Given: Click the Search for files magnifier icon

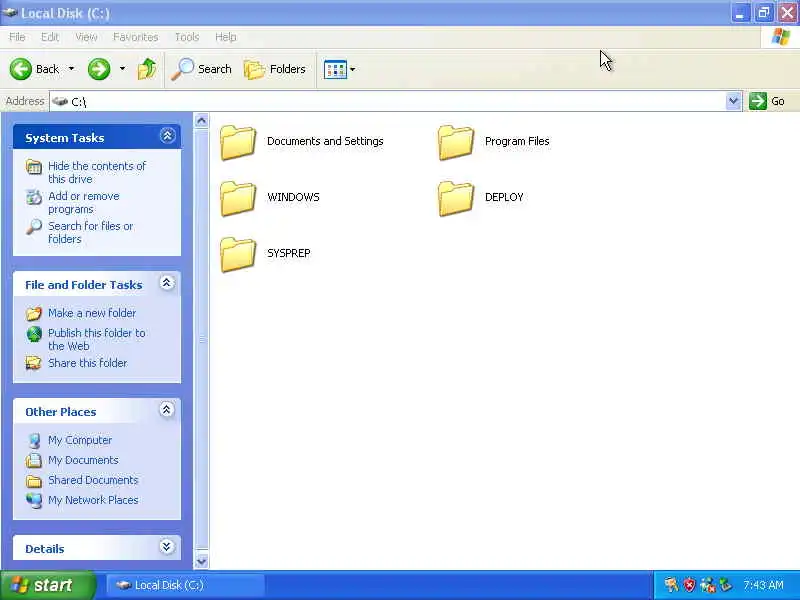Looking at the screenshot, I should click(34, 227).
